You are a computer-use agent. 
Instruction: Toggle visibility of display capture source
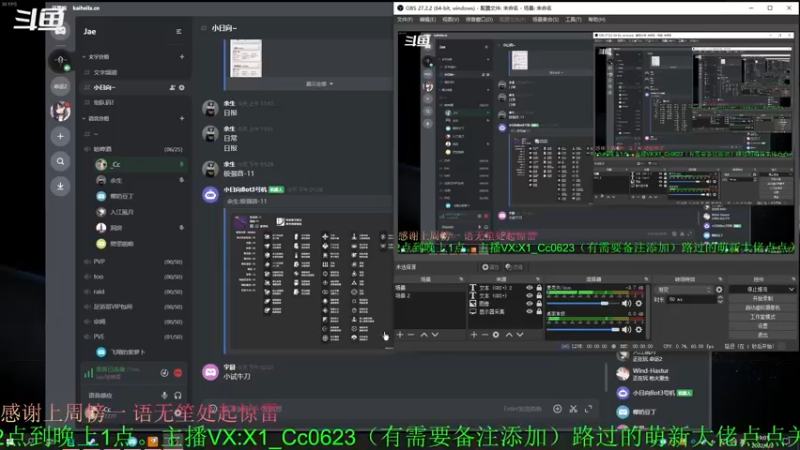530,311
